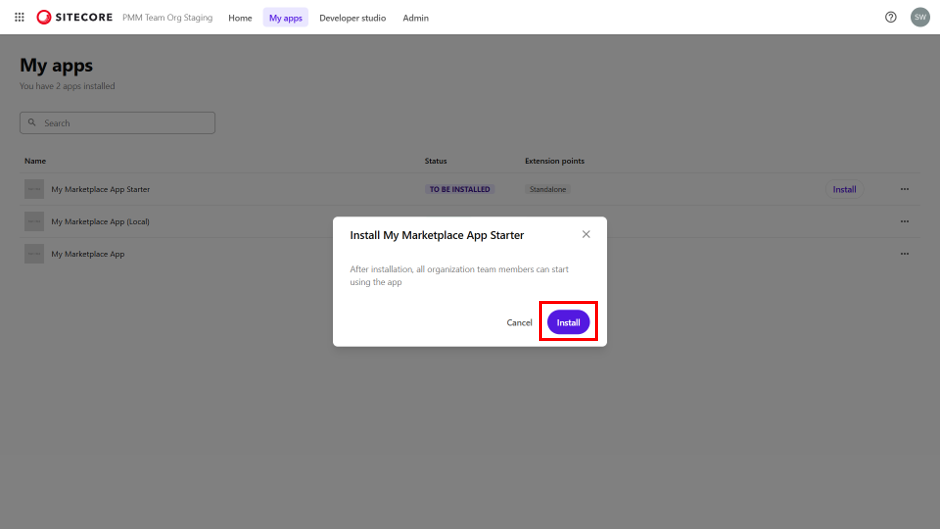Click the Status column header
Viewport: 940px width, 529px height.
(436, 161)
